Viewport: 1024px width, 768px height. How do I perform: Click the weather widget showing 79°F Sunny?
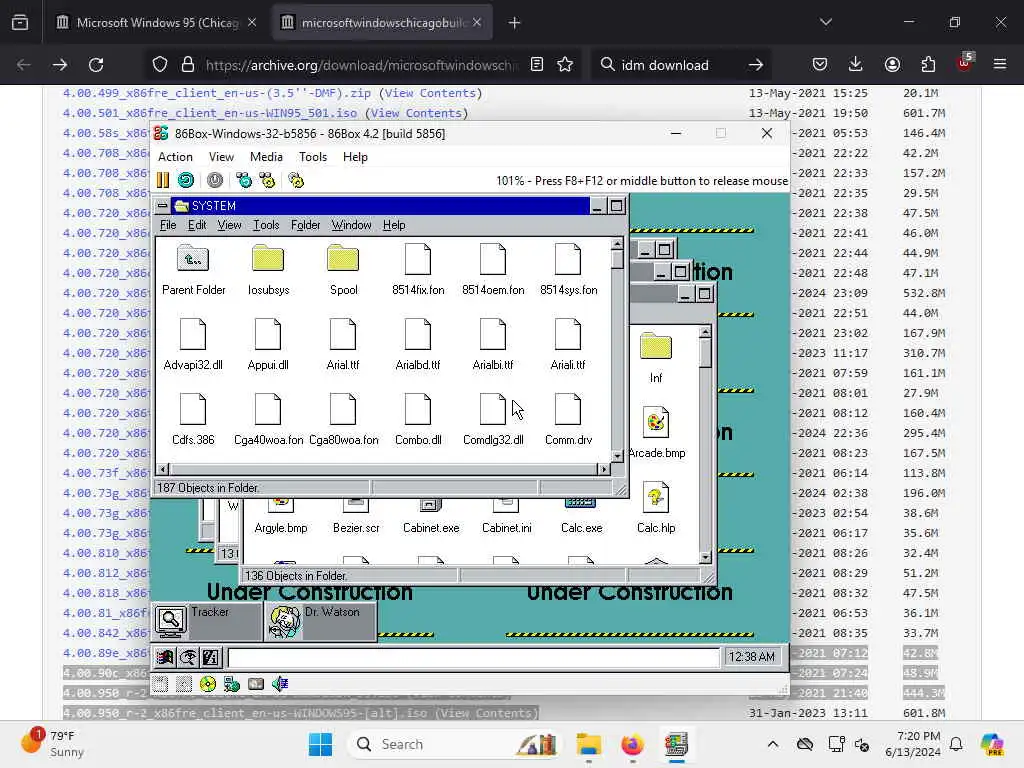tap(52, 743)
